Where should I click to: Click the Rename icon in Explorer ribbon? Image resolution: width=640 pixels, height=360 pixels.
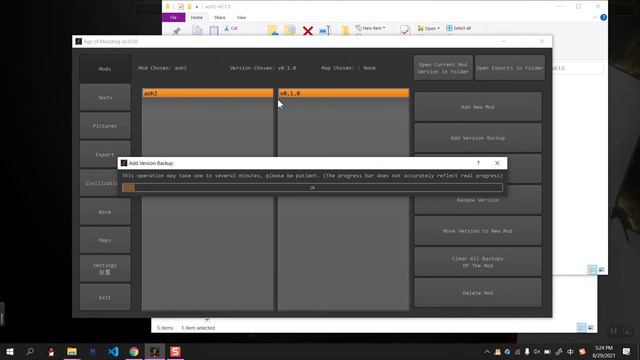point(325,31)
